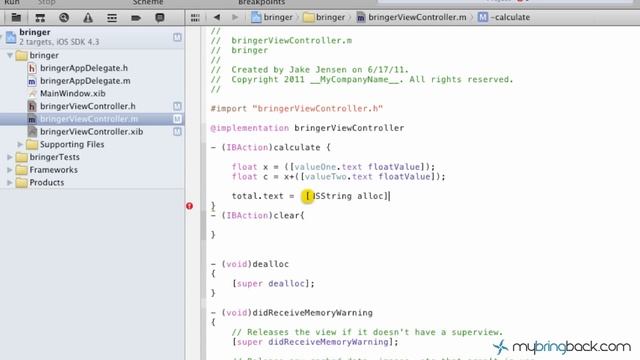Screen dimensions: 640x360
Task: Open related files grid menu icon
Action: [x=195, y=18]
